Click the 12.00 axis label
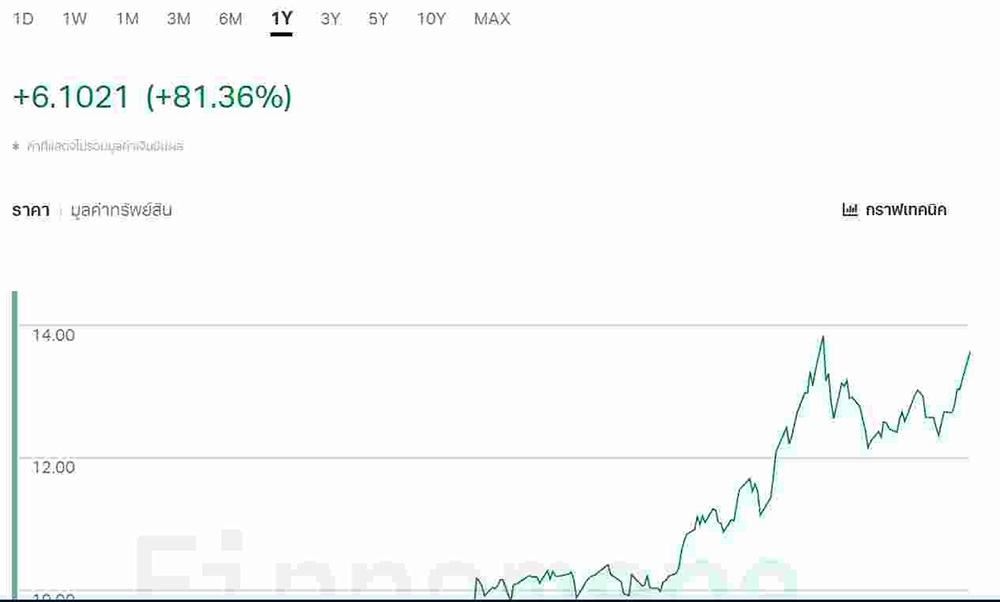Image resolution: width=1000 pixels, height=602 pixels. click(x=53, y=467)
